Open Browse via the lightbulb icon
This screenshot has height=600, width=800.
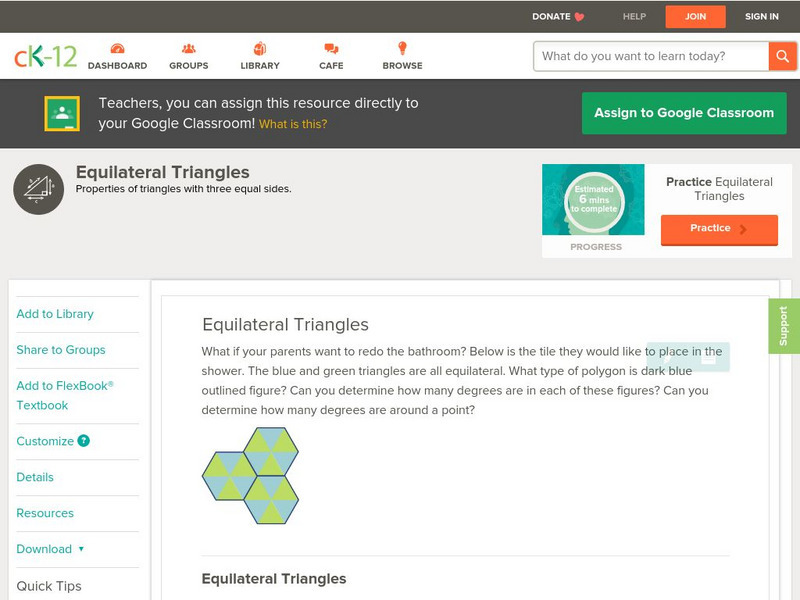pyautogui.click(x=401, y=47)
